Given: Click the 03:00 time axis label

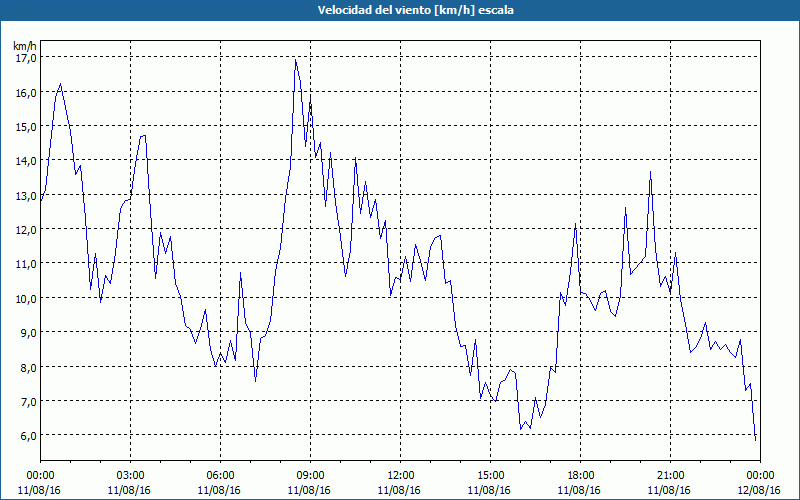Looking at the screenshot, I should [x=131, y=476].
